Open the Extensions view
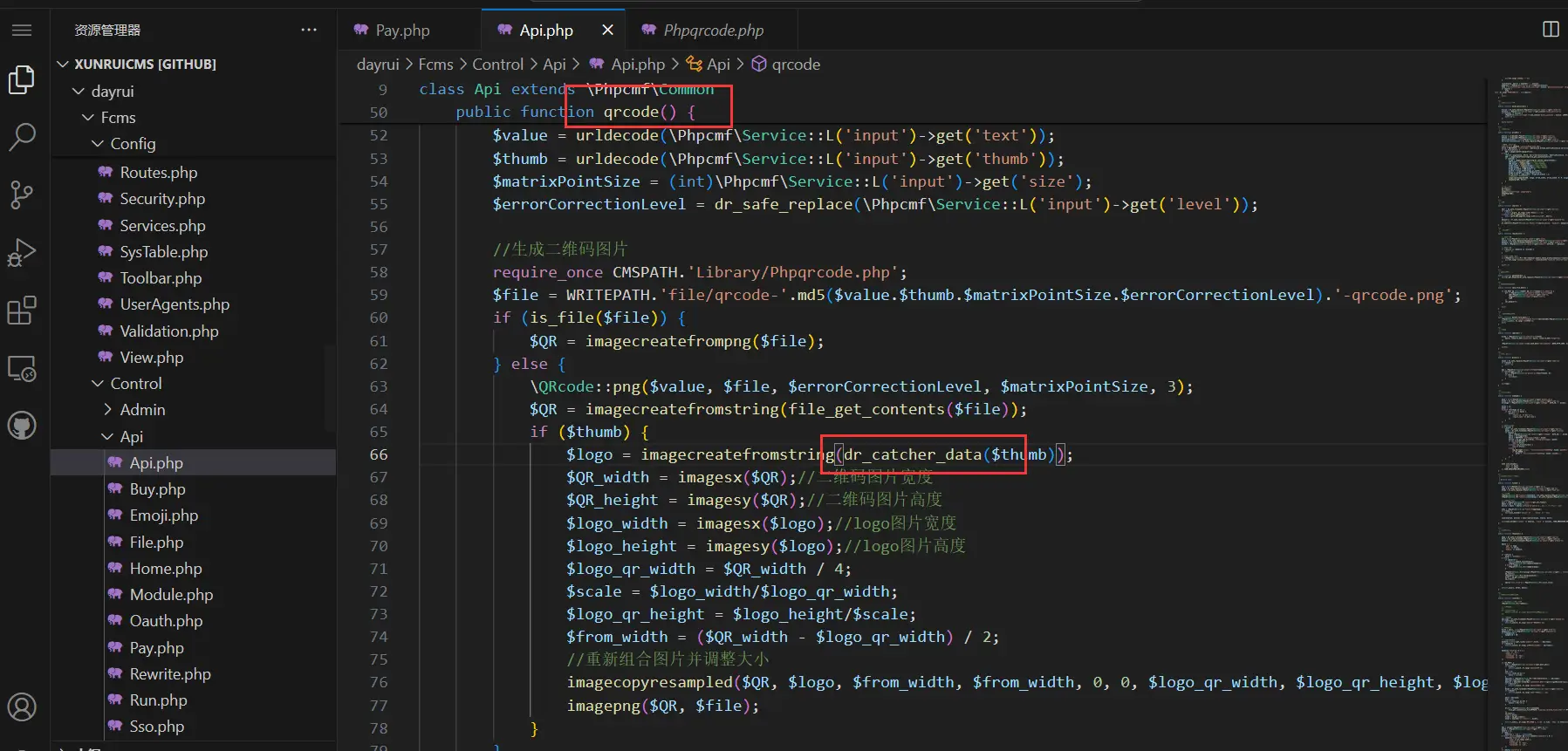The image size is (1568, 751). coord(22,310)
